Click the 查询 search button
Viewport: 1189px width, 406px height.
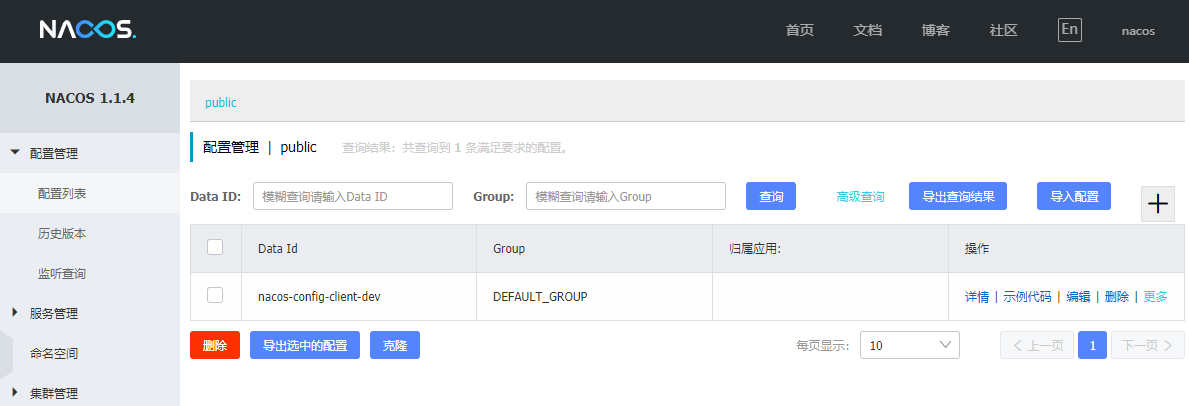[771, 196]
